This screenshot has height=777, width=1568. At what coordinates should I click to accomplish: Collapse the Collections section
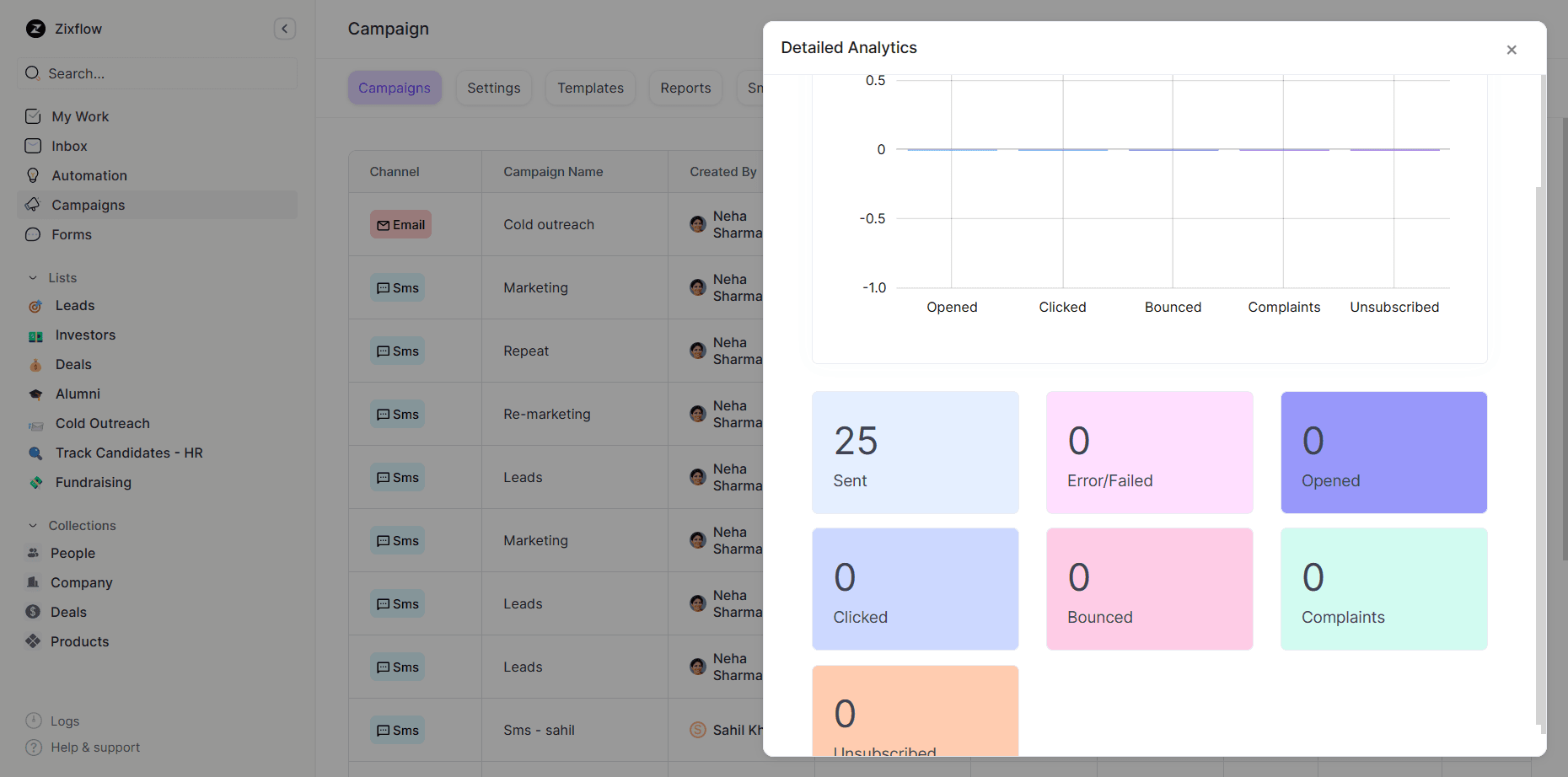point(31,525)
